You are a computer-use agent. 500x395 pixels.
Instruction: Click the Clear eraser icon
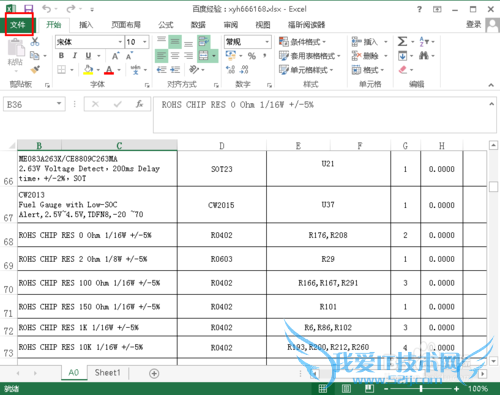(x=403, y=70)
